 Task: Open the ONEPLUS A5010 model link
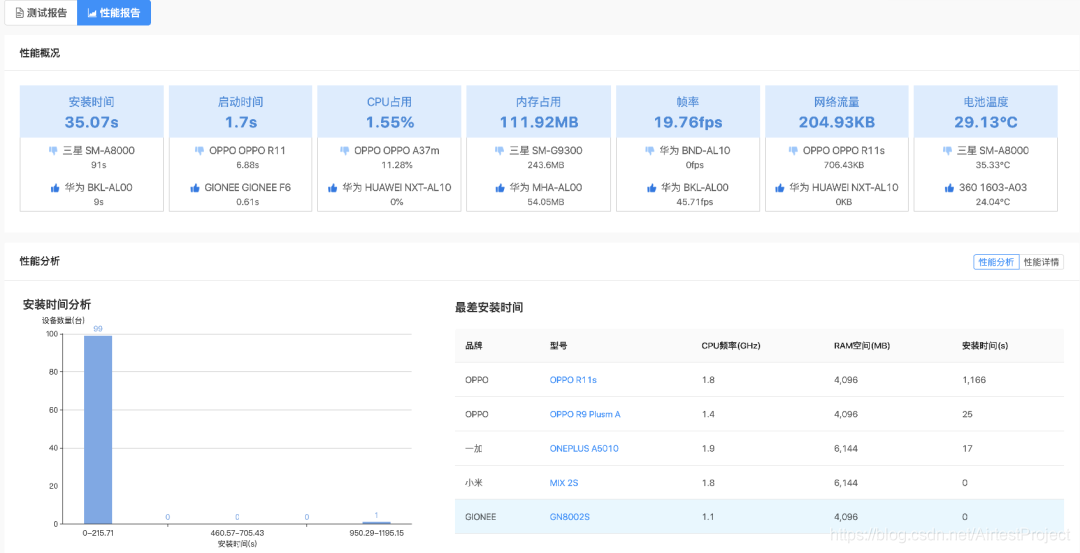tap(584, 448)
